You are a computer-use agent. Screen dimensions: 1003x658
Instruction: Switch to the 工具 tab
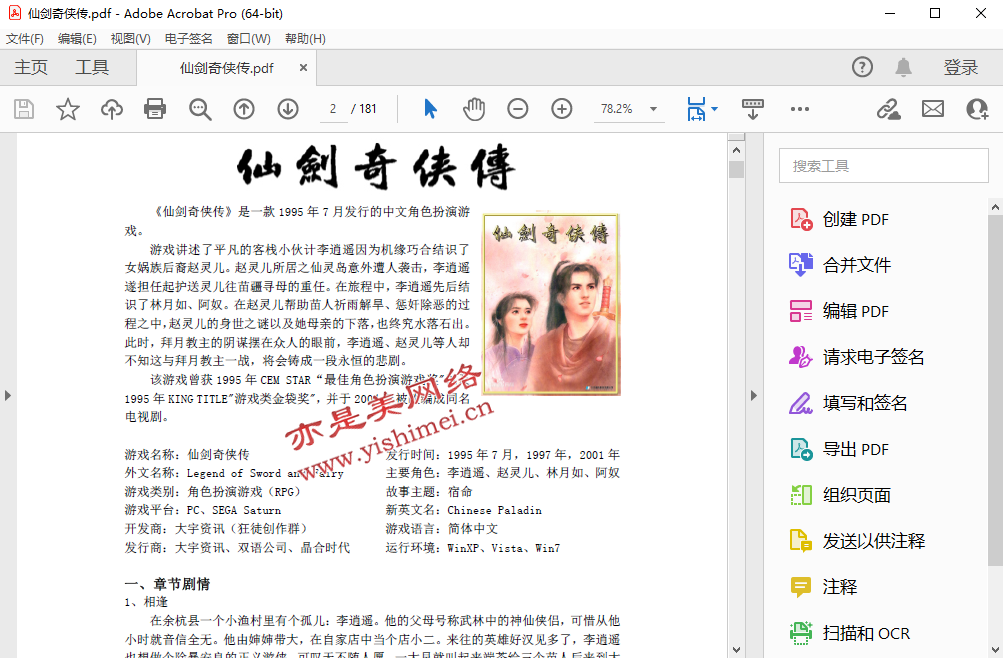92,67
